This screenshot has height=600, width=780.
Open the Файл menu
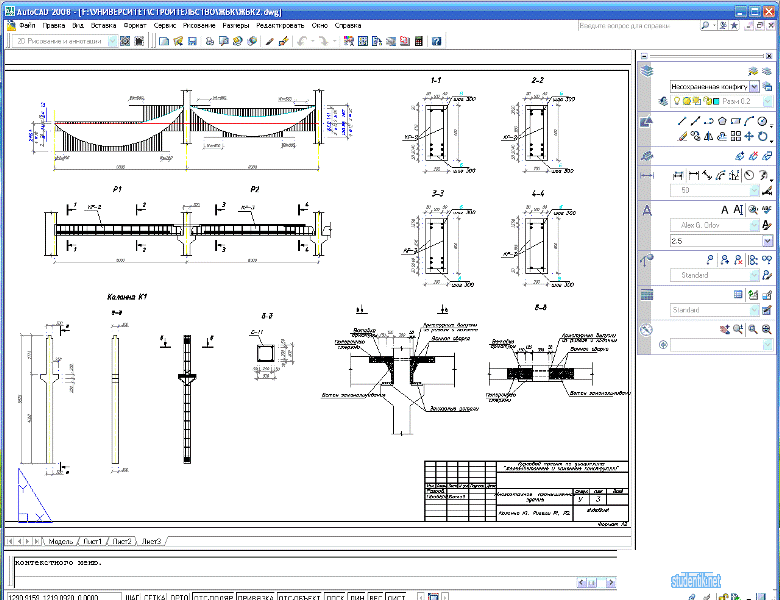tap(27, 25)
